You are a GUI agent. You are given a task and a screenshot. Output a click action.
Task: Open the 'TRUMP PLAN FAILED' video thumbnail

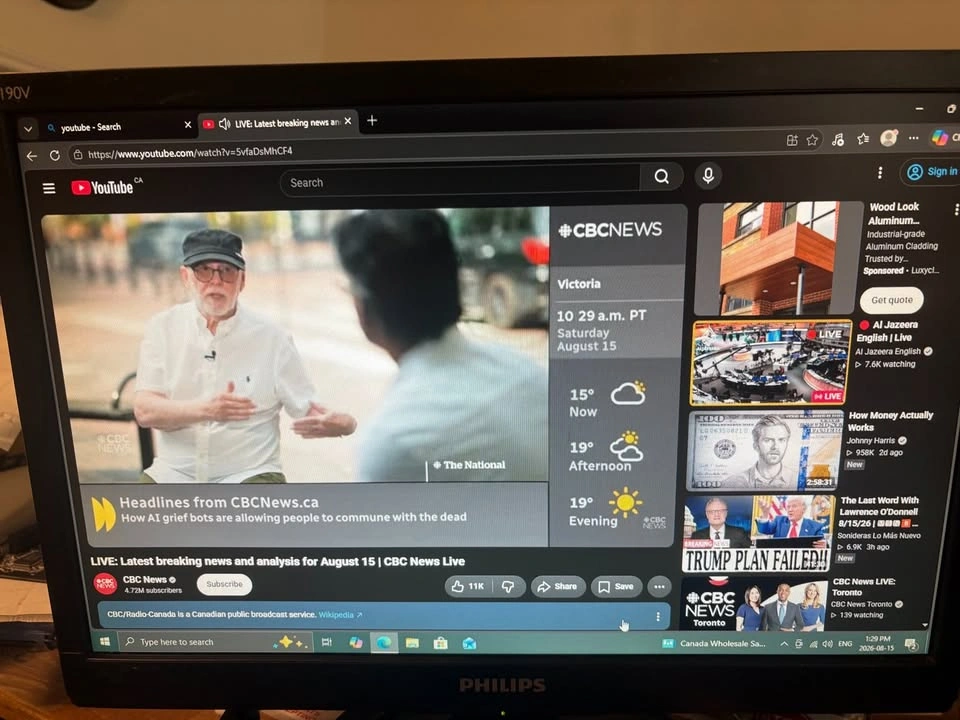759,534
